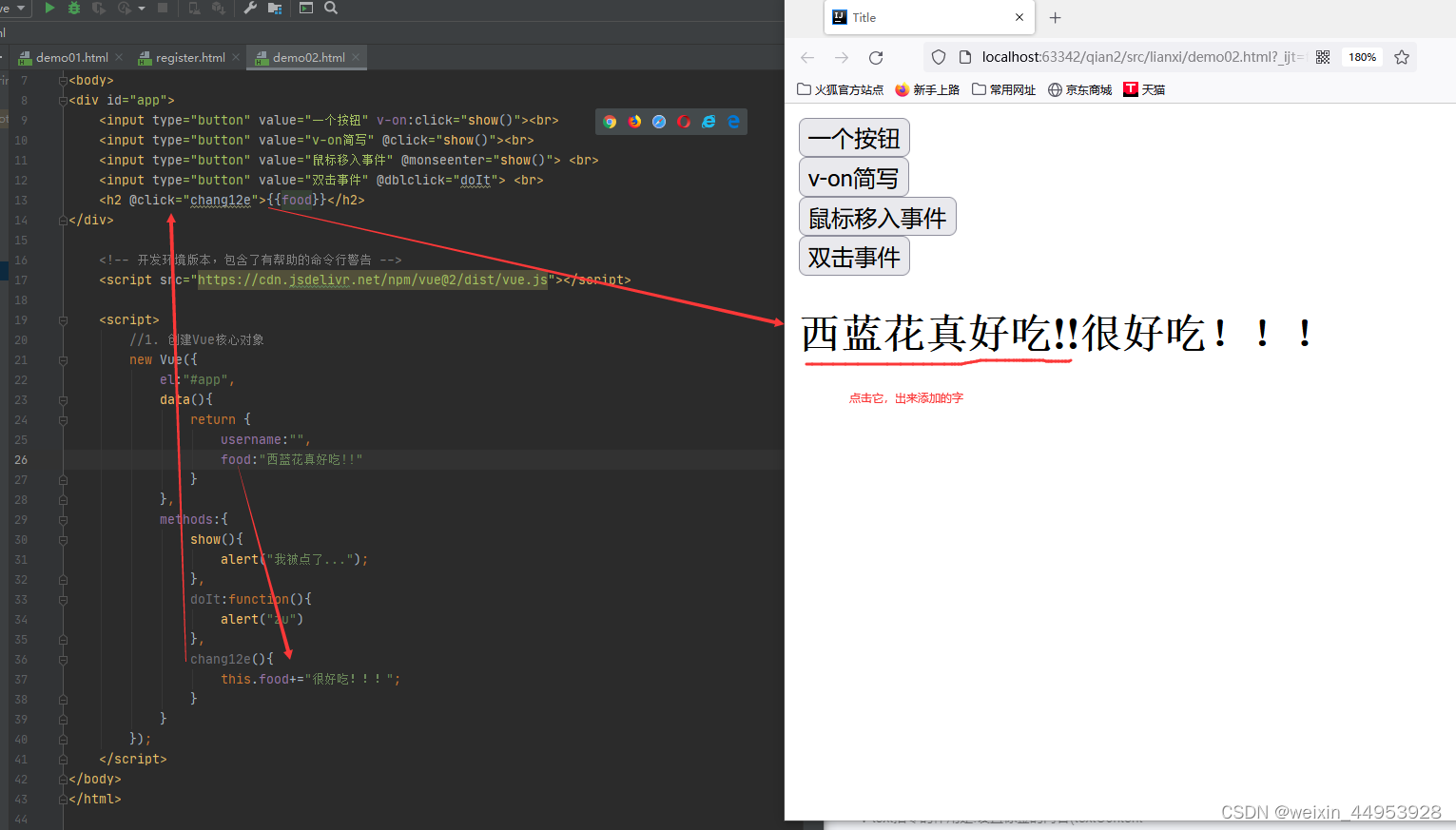Viewport: 1456px width, 830px height.
Task: Run with coverage shield icon
Action: (x=99, y=8)
